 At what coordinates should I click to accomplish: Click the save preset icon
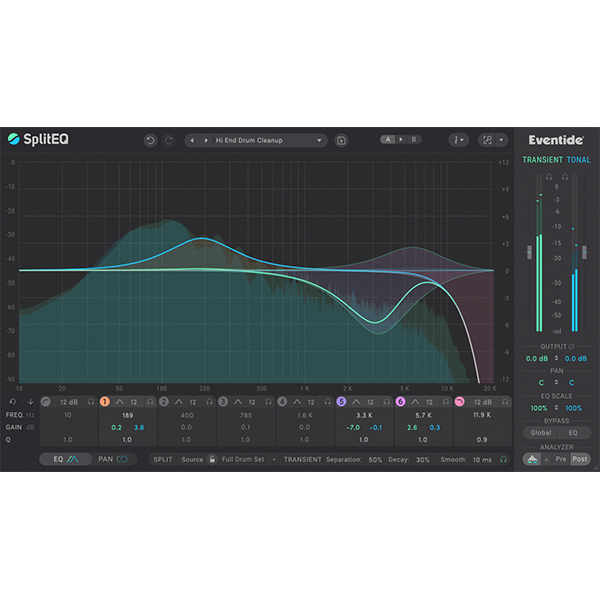coord(341,141)
